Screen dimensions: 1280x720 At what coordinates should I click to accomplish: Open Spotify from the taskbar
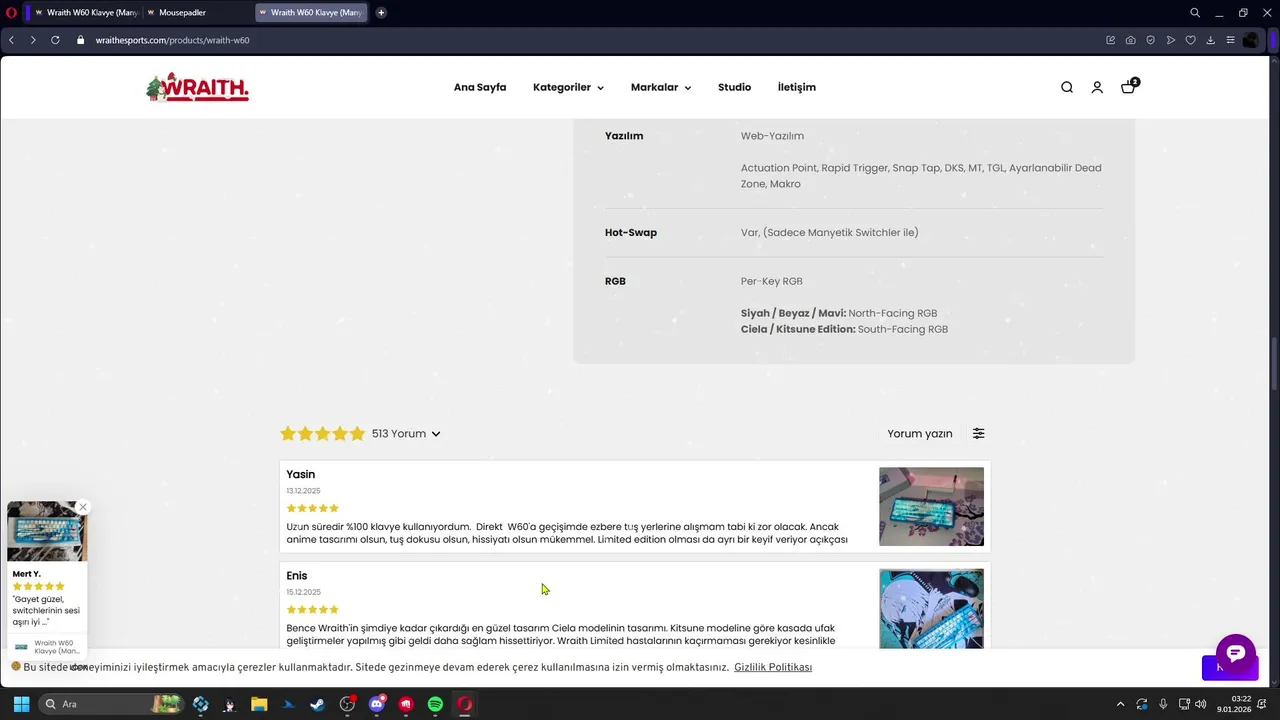[x=435, y=704]
